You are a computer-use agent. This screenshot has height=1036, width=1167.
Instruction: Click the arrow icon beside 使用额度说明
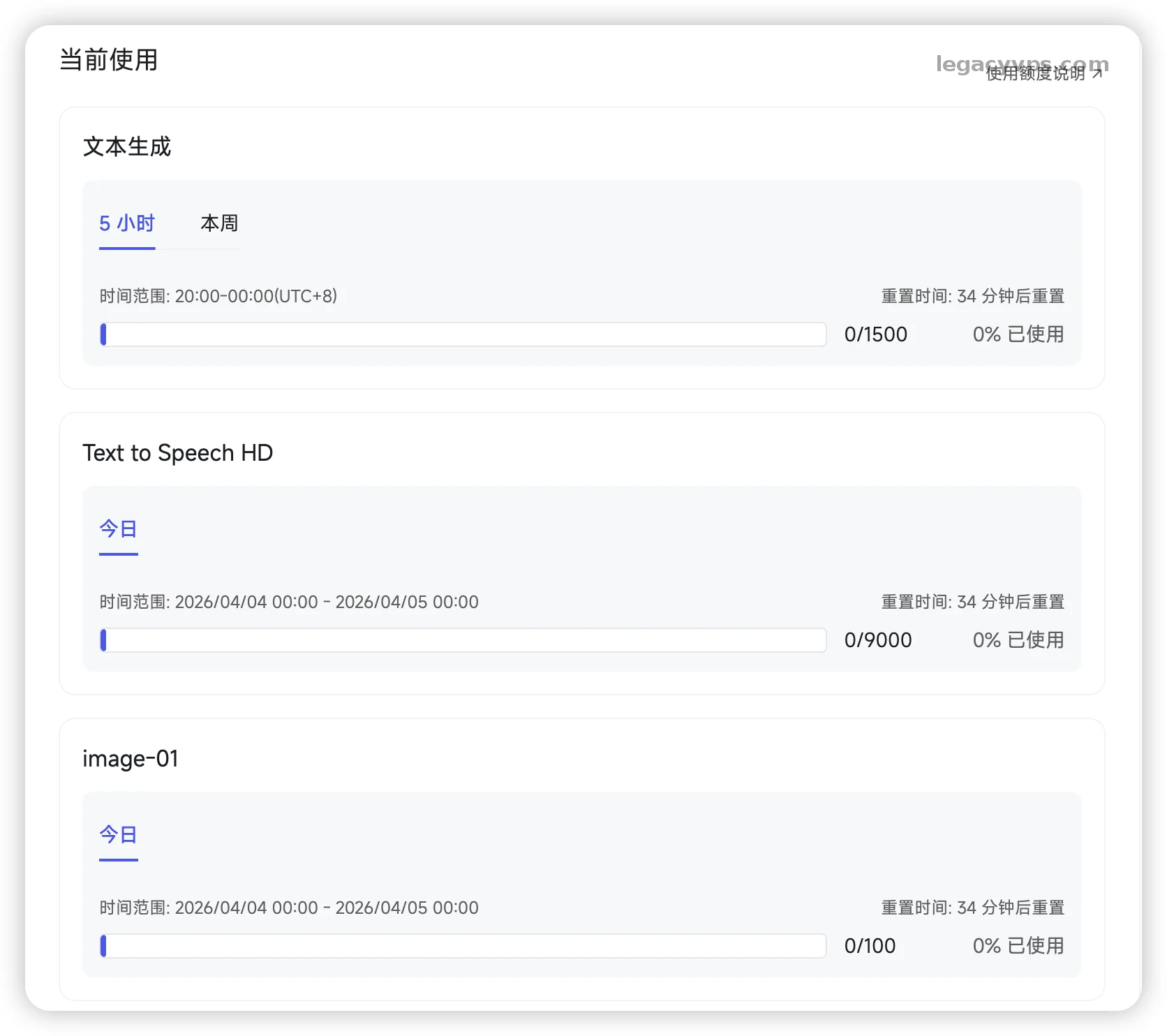click(1097, 73)
